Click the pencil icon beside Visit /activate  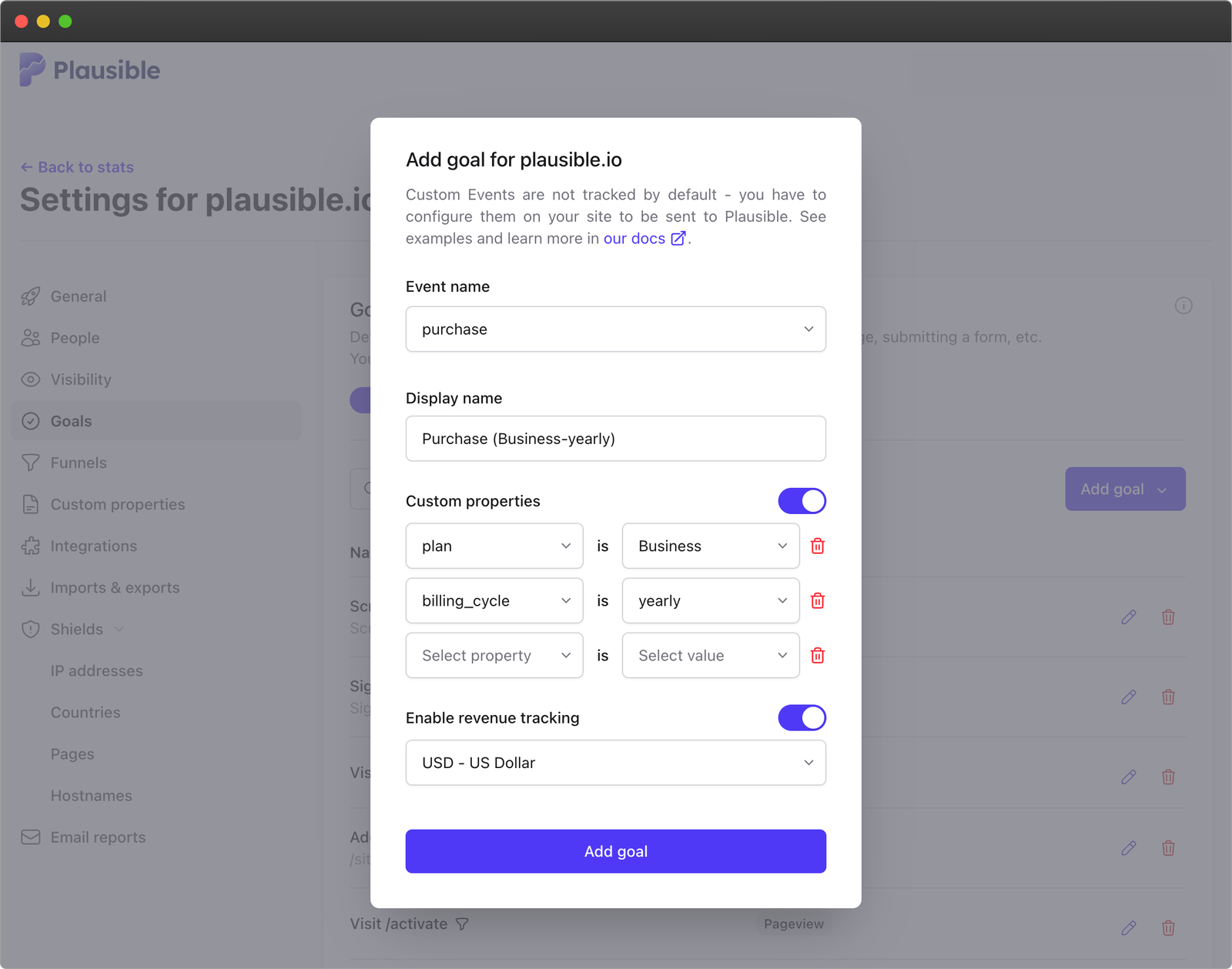[x=1129, y=927]
